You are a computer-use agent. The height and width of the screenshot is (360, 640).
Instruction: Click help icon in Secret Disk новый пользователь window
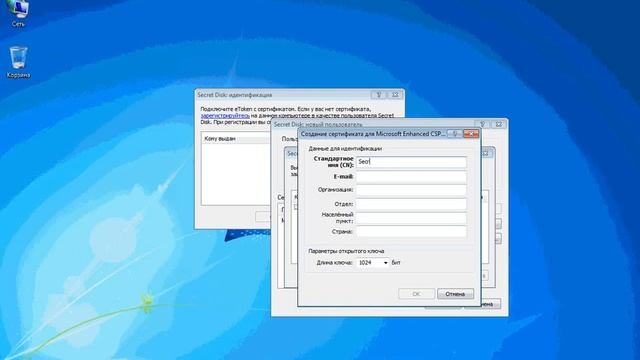pyautogui.click(x=482, y=124)
